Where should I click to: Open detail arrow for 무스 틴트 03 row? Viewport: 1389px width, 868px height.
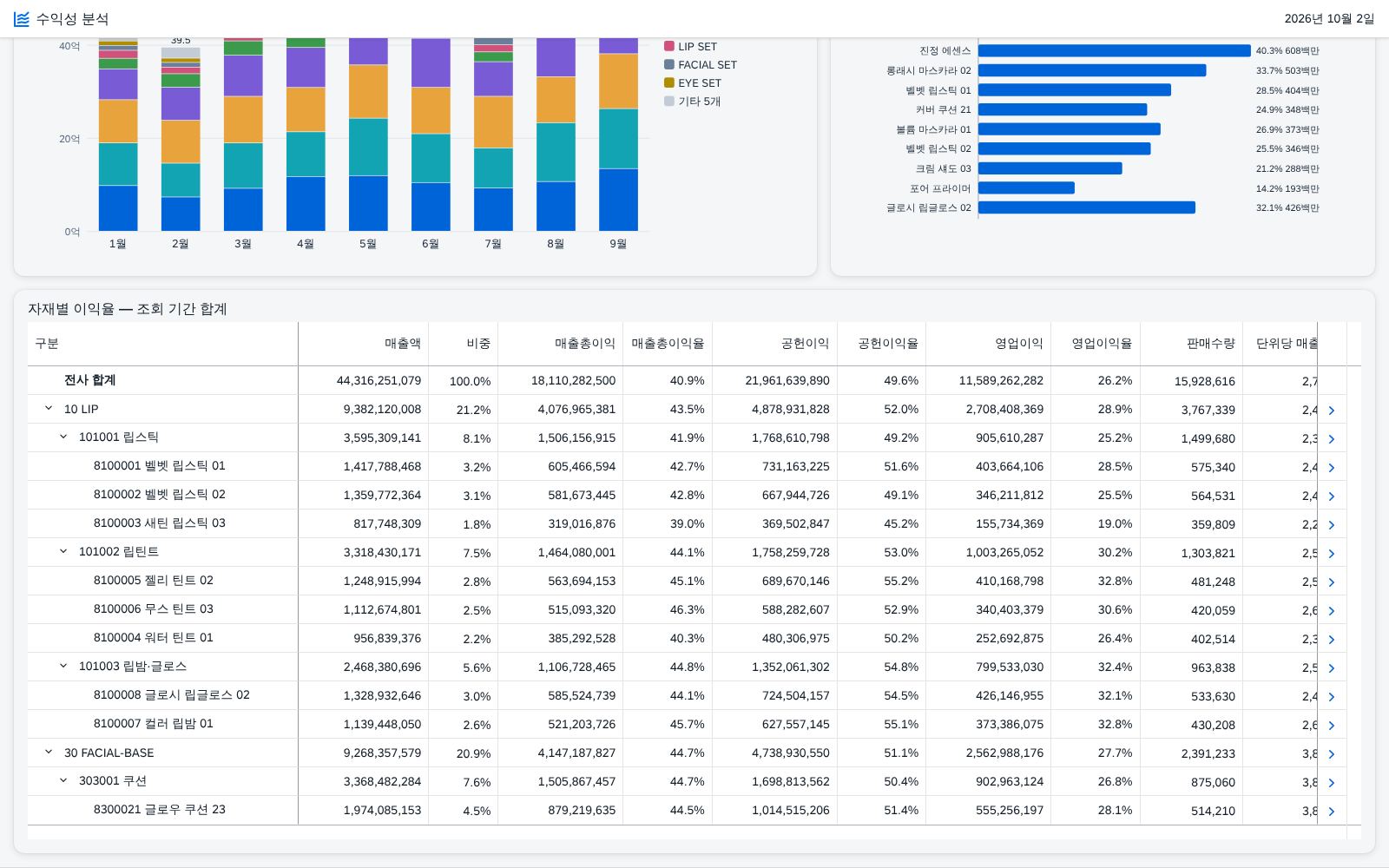pos(1332,611)
